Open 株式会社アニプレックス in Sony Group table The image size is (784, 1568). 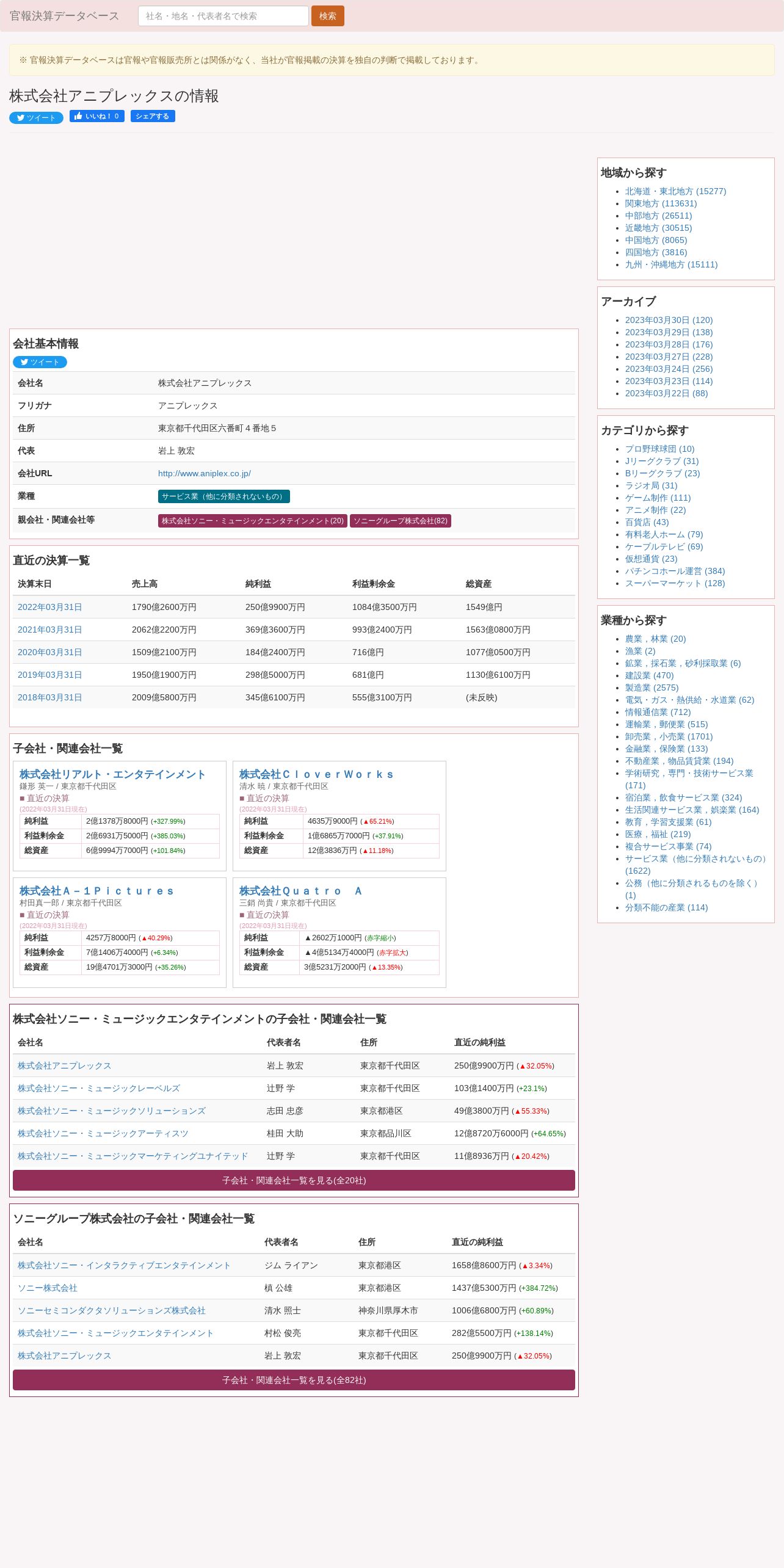64,1356
